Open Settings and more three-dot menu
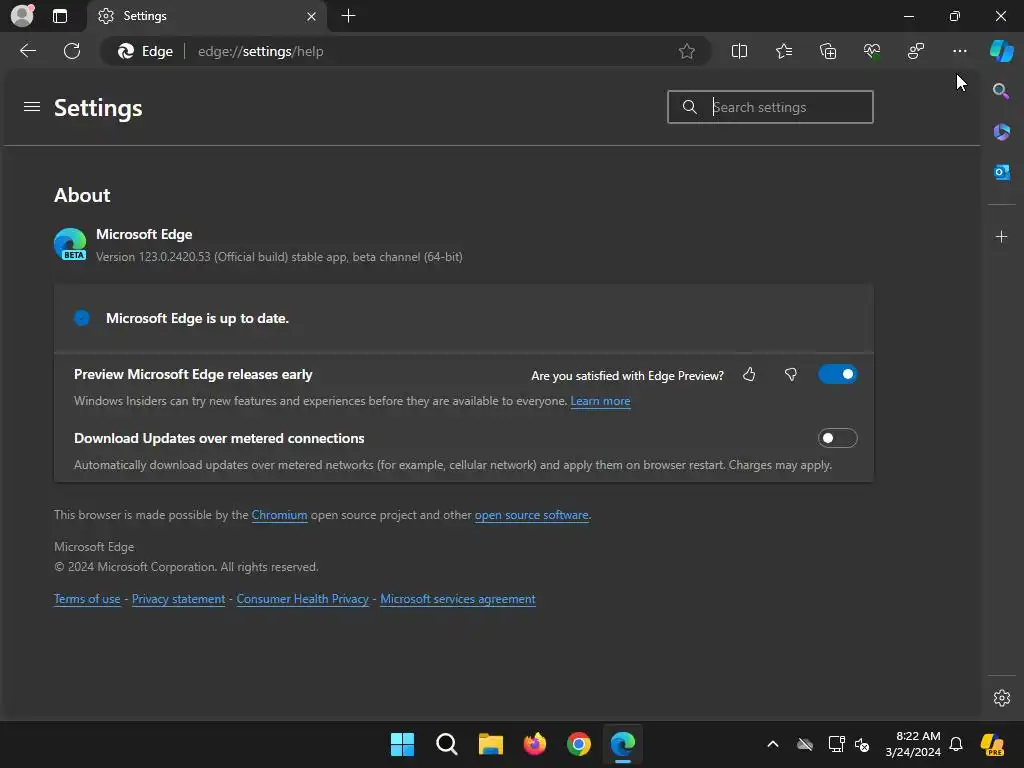The image size is (1024, 768). [x=959, y=51]
